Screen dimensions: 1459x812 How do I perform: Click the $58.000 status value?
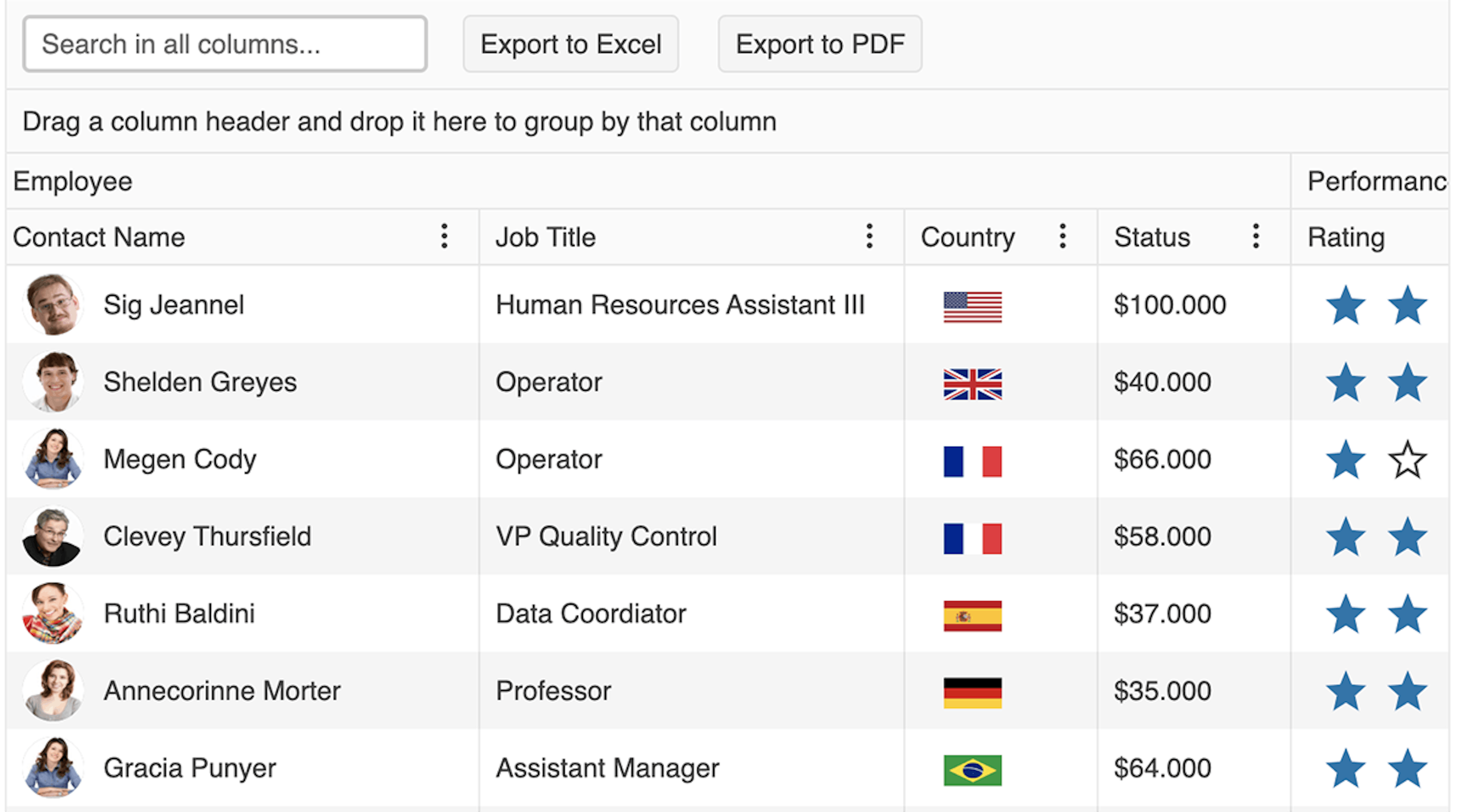coord(1162,536)
